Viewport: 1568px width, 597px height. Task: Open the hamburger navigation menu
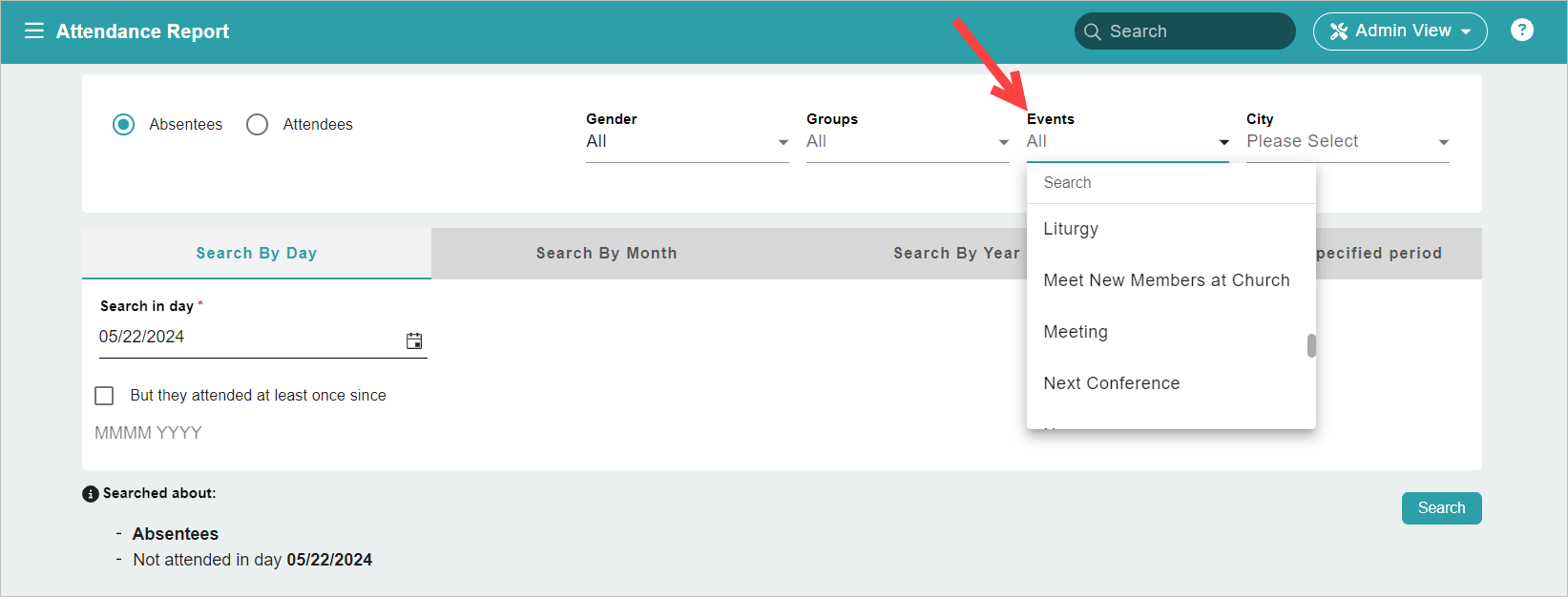pyautogui.click(x=34, y=31)
